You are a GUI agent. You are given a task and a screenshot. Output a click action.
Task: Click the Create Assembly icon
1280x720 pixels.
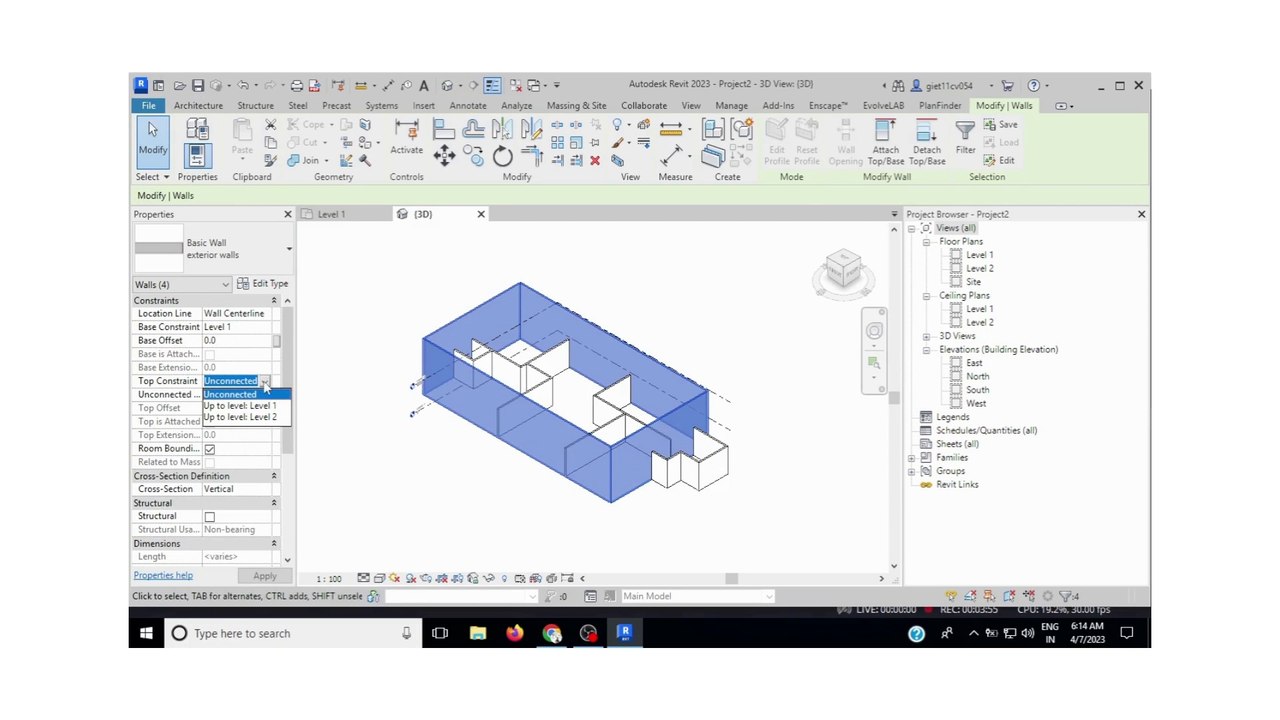(x=713, y=128)
